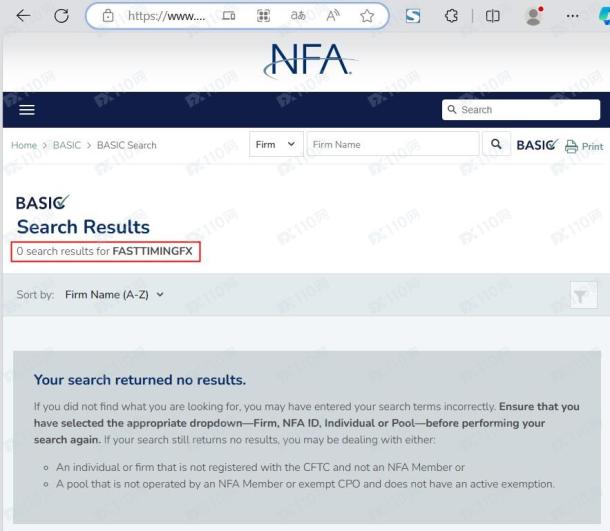
Task: View site information lock icon
Action: pos(108,16)
